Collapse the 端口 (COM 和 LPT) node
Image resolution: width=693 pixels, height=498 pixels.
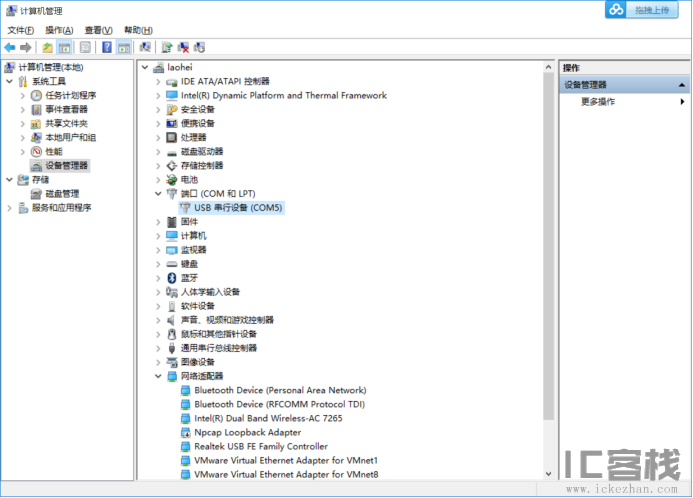pyautogui.click(x=158, y=194)
